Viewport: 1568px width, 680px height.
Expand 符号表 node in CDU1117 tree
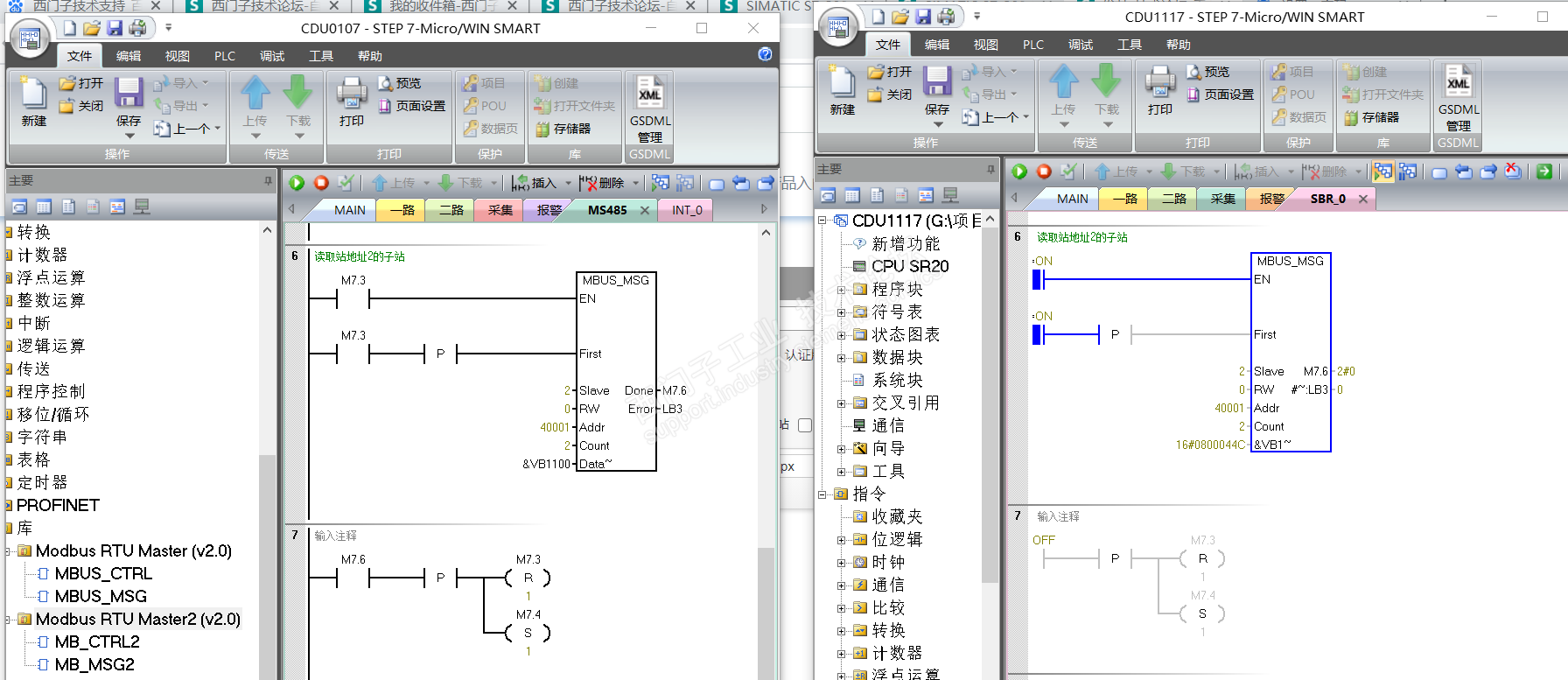(842, 312)
